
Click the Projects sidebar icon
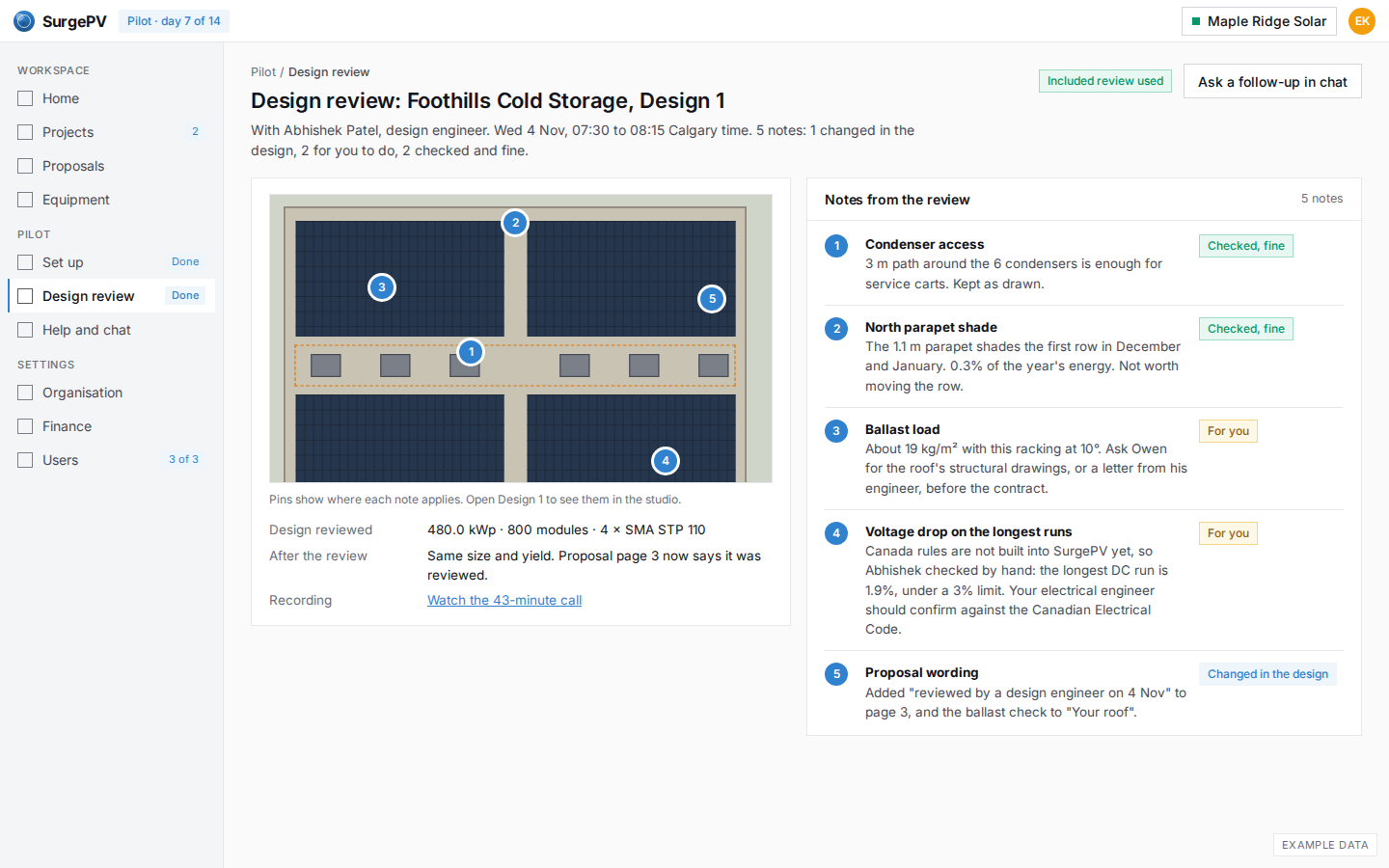tap(25, 132)
